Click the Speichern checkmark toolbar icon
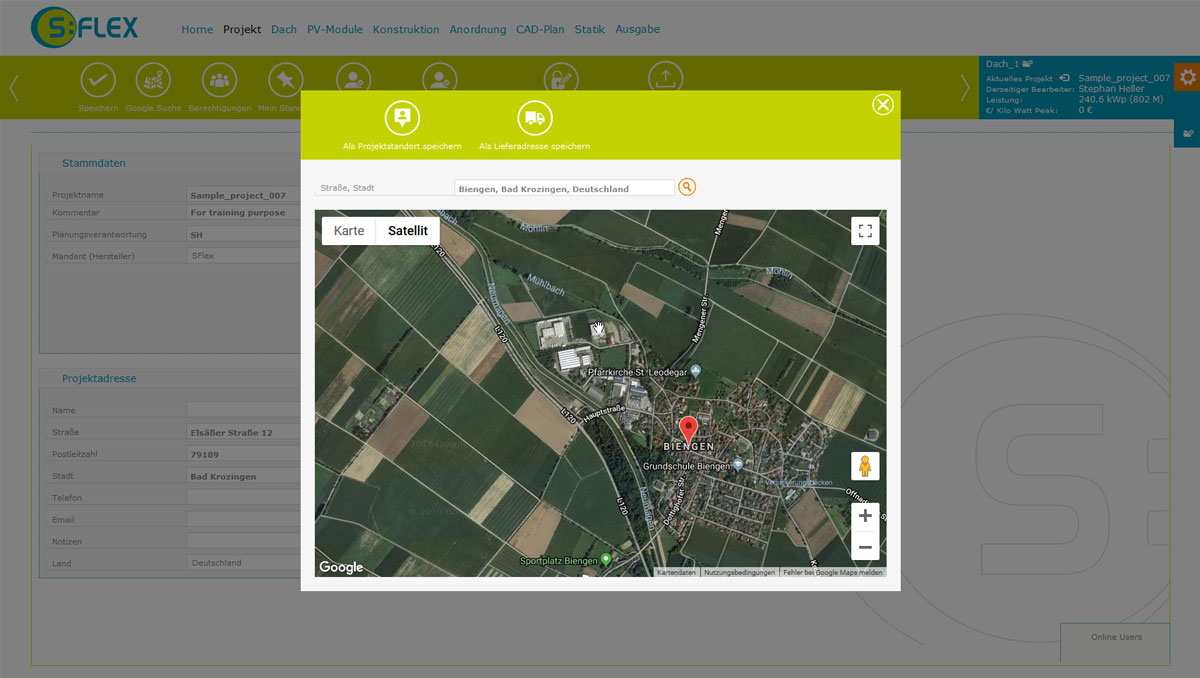The height and width of the screenshot is (678, 1200). (97, 80)
